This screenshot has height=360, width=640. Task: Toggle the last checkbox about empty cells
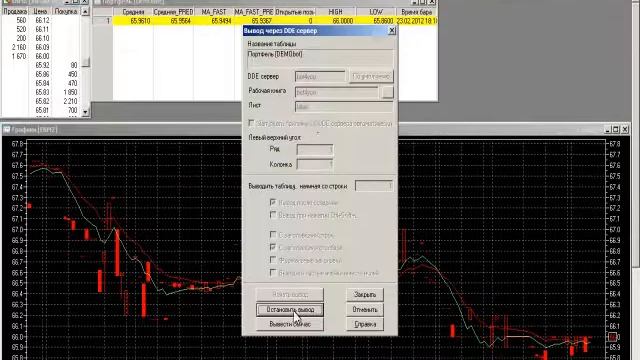(x=273, y=272)
